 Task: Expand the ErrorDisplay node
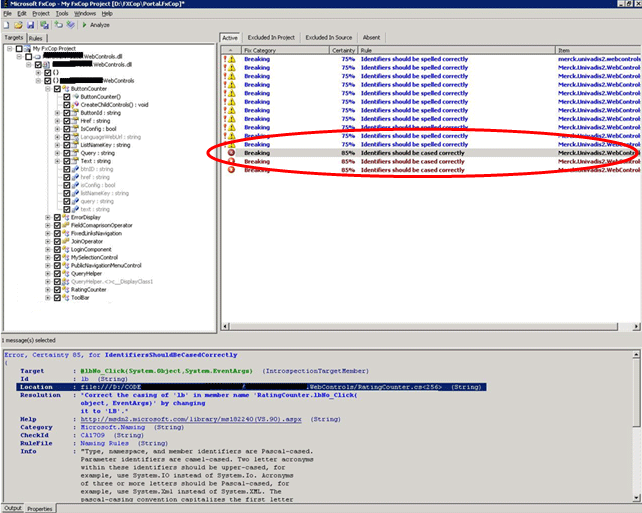tap(48, 217)
